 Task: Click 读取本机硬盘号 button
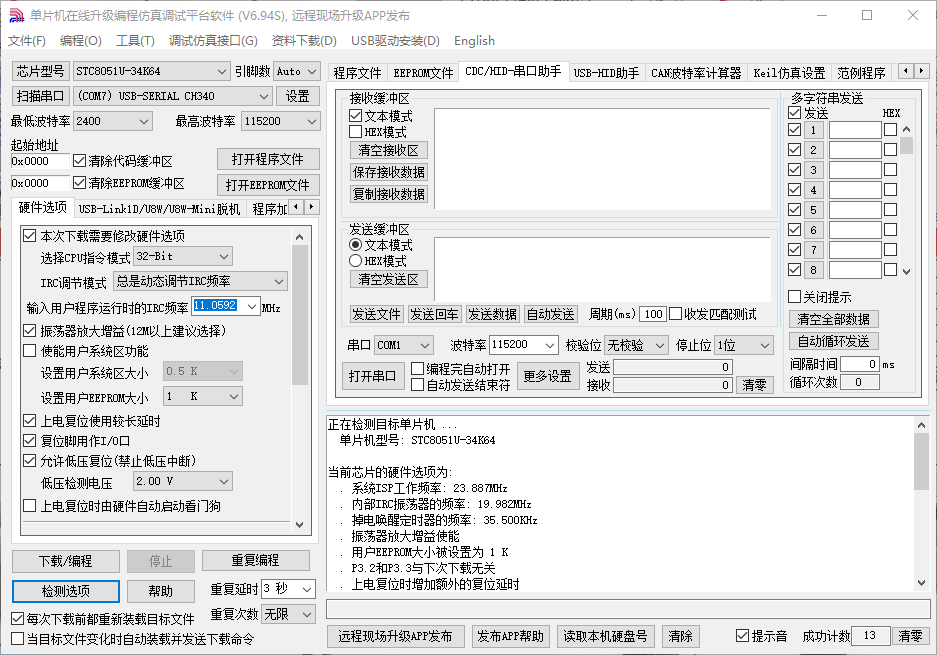pos(605,636)
